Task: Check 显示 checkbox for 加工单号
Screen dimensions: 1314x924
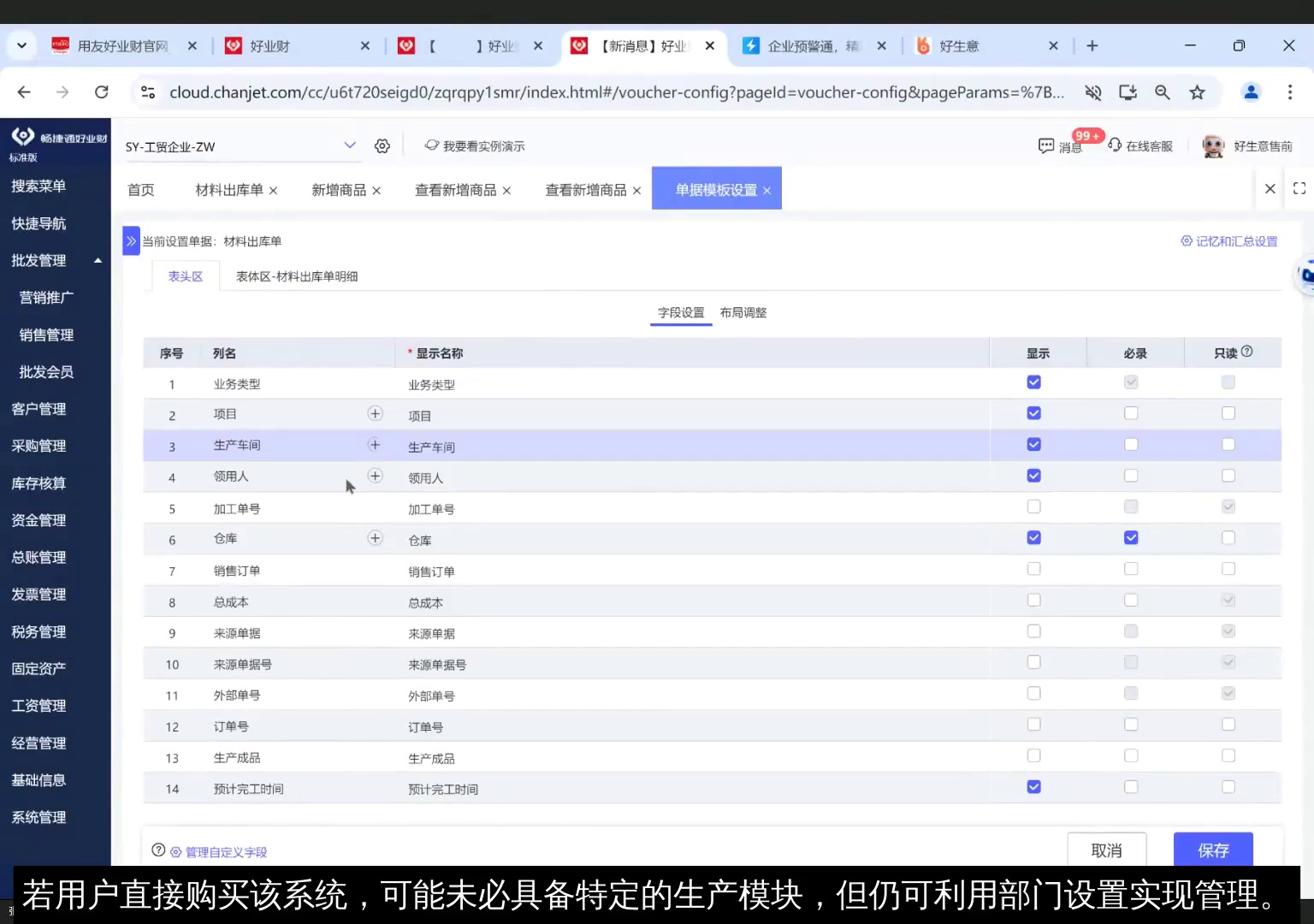Action: [1033, 506]
